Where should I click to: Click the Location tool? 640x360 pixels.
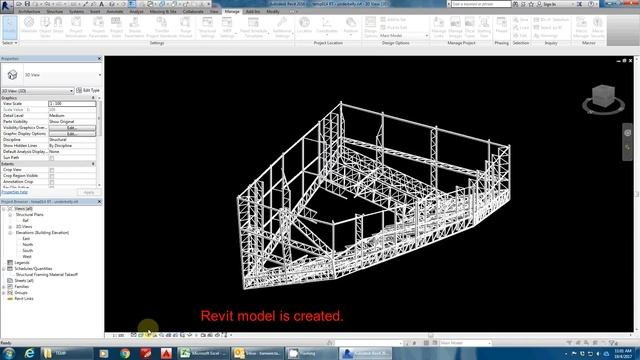(304, 25)
